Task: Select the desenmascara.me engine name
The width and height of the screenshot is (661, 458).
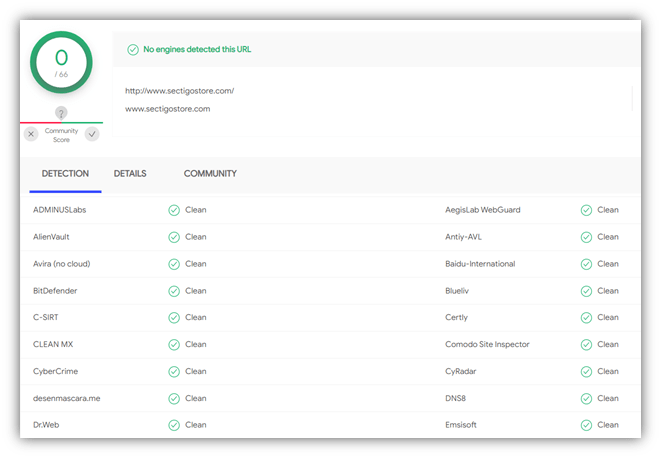Action: pos(67,398)
